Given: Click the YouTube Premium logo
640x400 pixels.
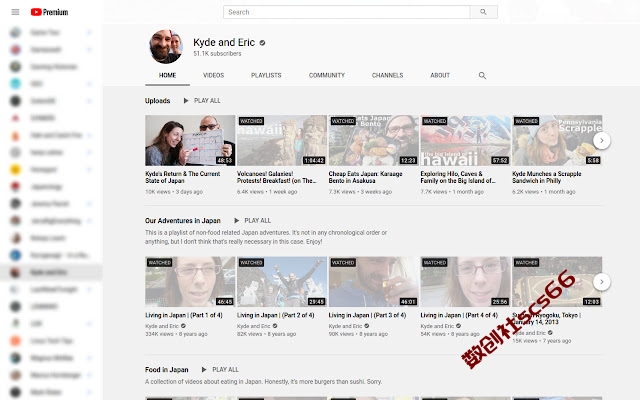Looking at the screenshot, I should [49, 12].
